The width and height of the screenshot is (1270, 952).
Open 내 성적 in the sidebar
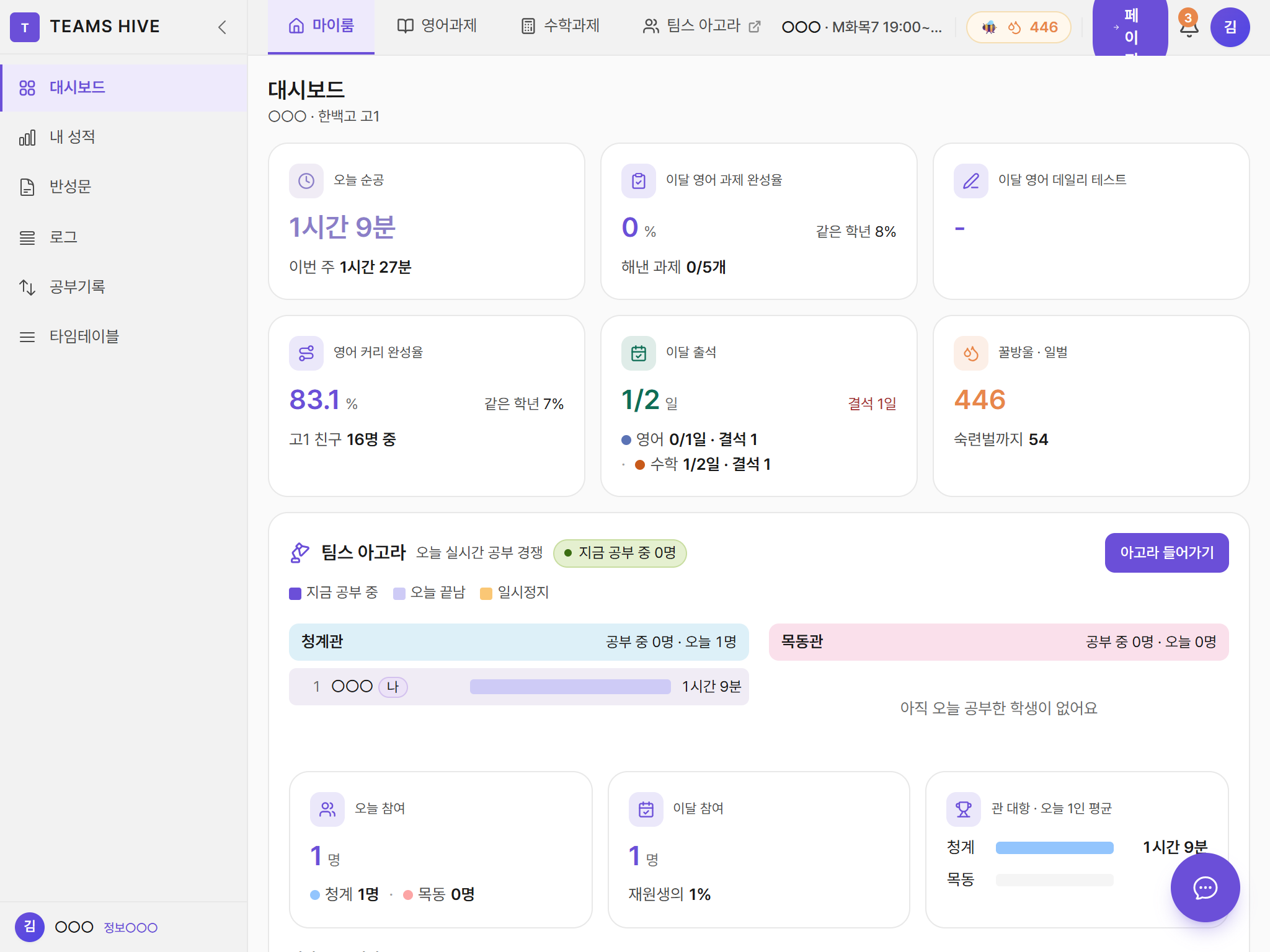(124, 138)
